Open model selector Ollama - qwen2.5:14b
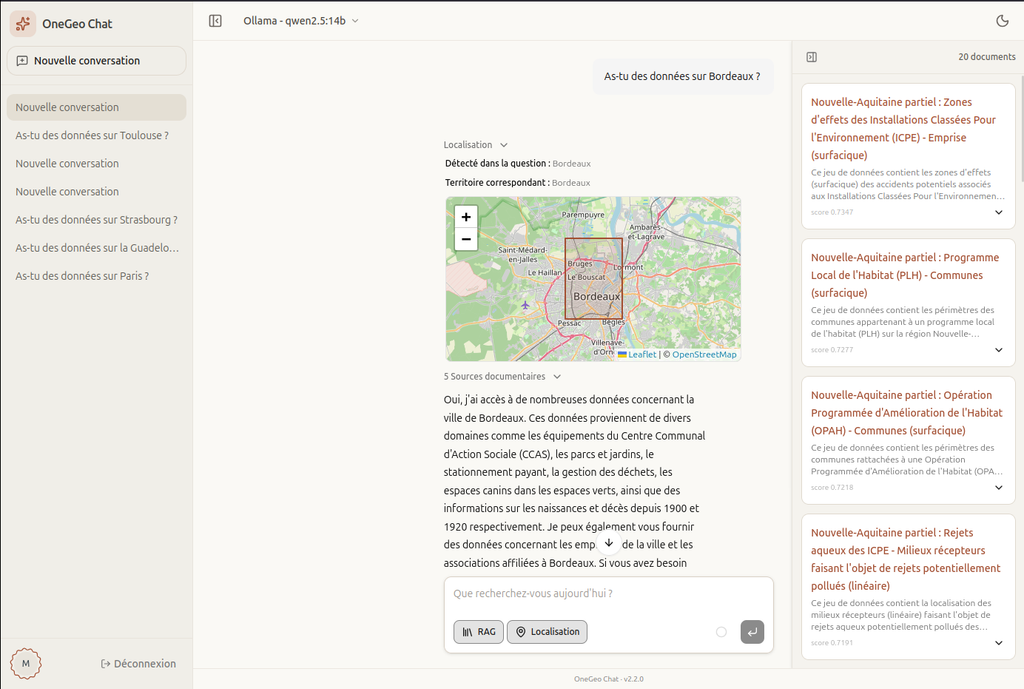Viewport: 1024px width, 689px height. pos(301,21)
